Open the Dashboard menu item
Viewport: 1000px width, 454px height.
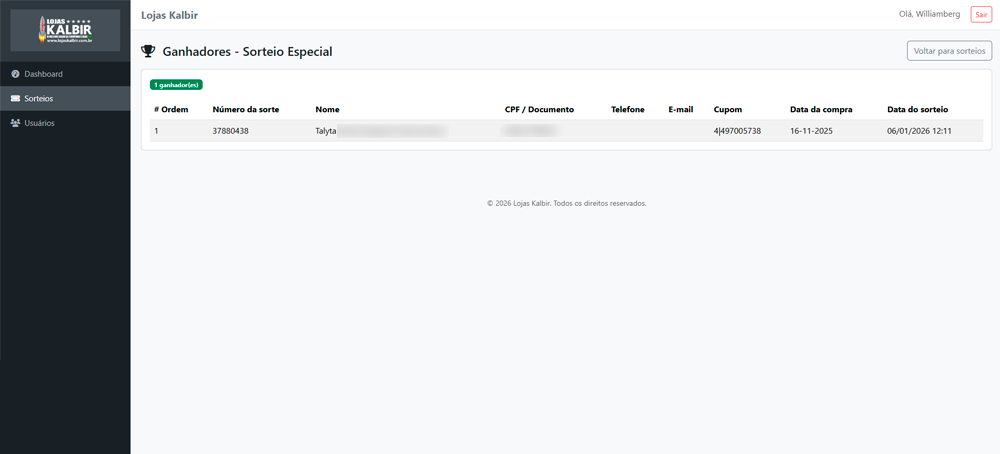65,74
